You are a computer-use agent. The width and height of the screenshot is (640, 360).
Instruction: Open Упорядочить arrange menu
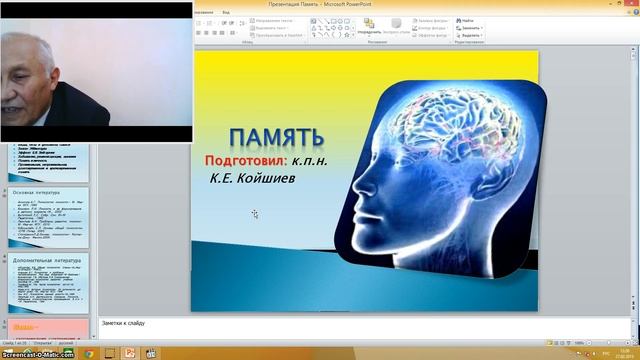369,27
